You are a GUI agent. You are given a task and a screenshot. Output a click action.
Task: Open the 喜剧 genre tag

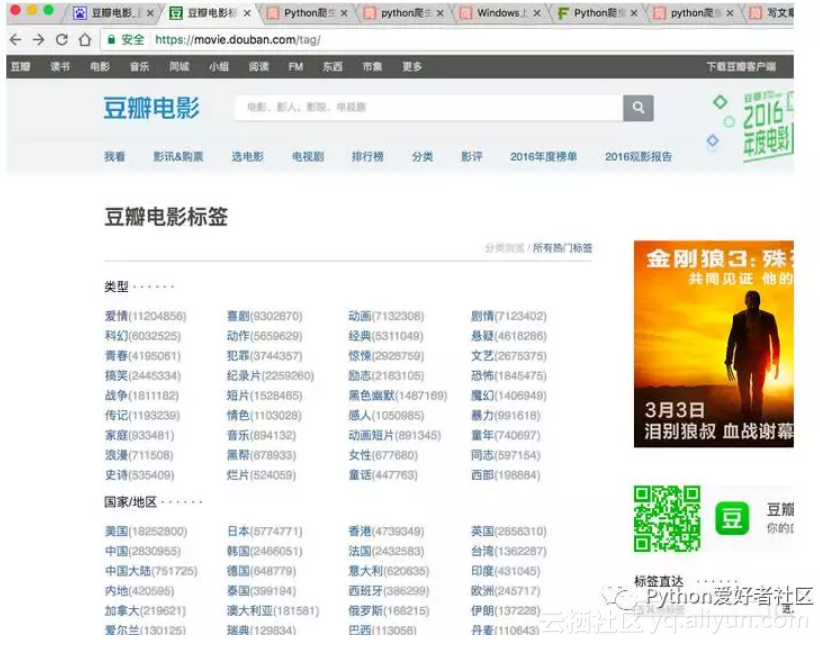(238, 316)
